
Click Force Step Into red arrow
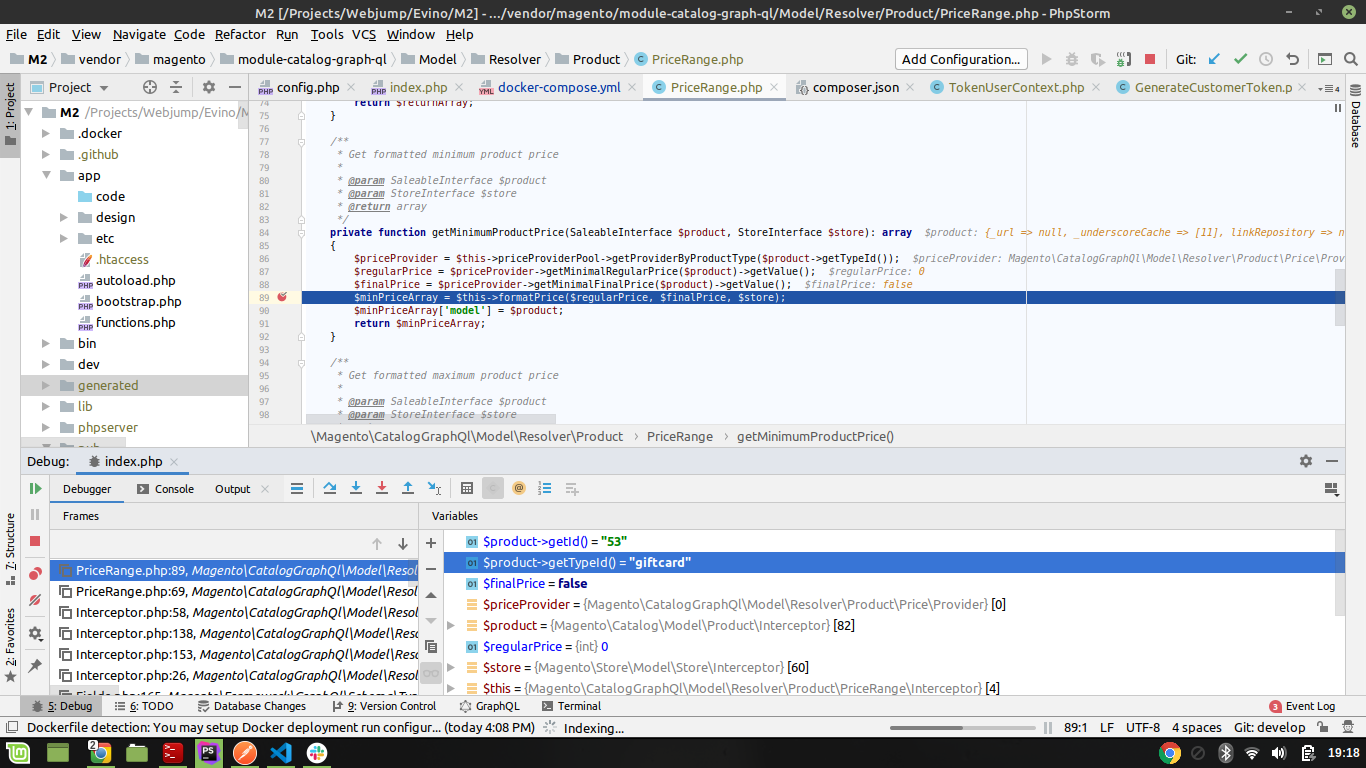(x=382, y=489)
